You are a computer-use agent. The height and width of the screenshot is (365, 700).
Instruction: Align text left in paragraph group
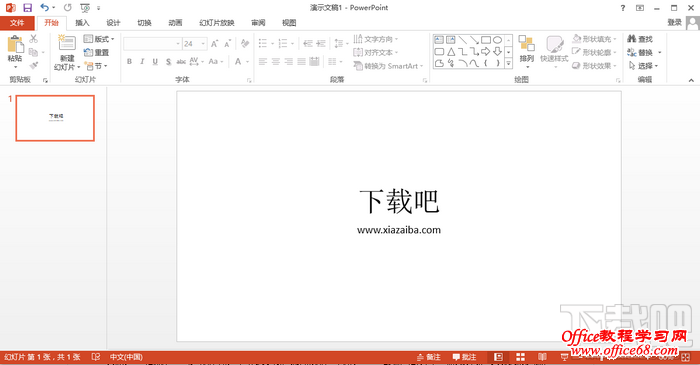click(x=263, y=62)
